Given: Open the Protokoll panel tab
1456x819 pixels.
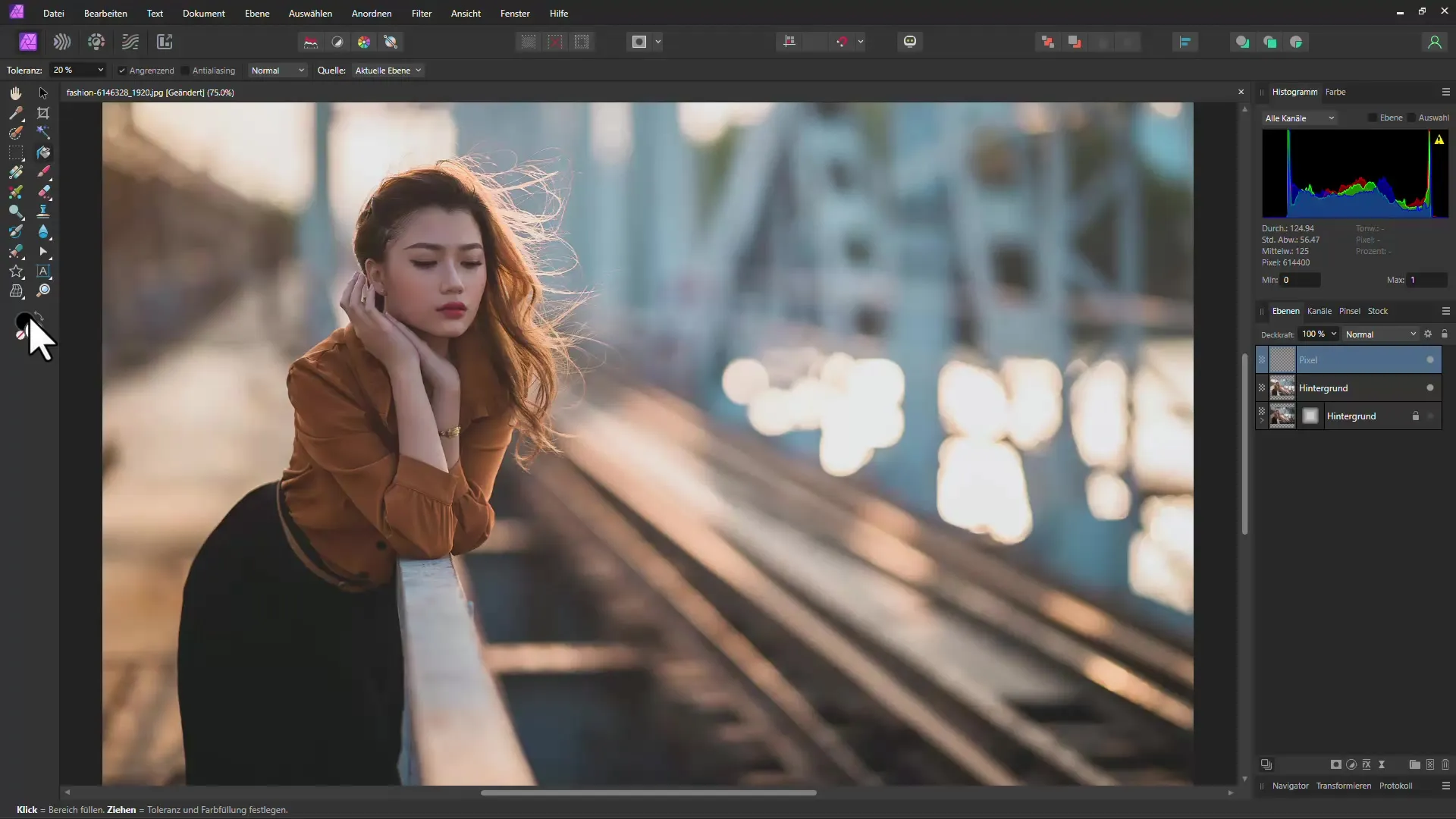Looking at the screenshot, I should 1395,786.
